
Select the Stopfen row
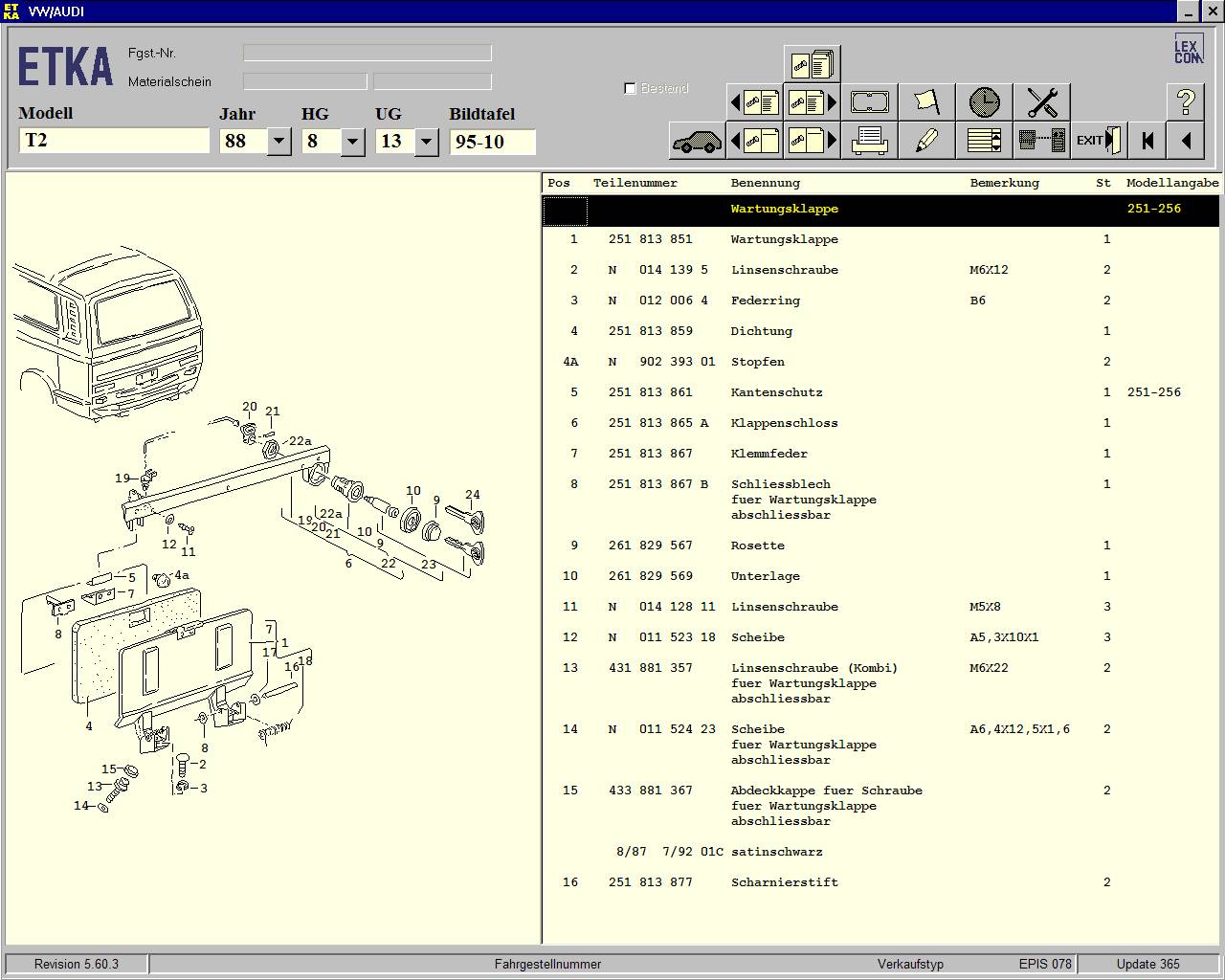(x=881, y=362)
